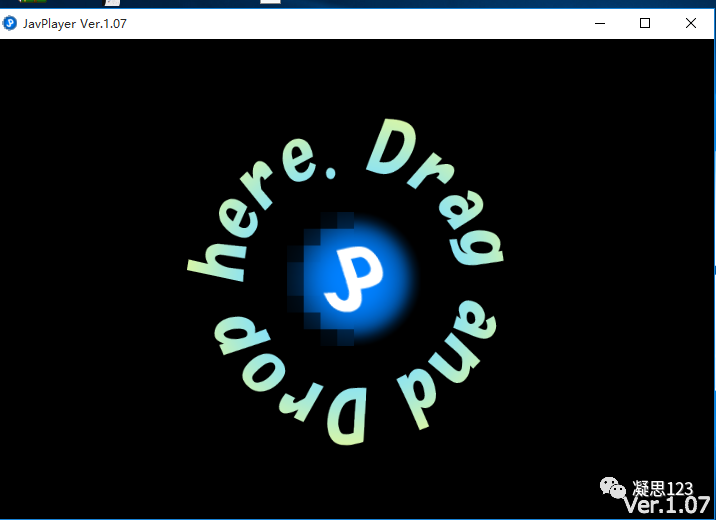This screenshot has height=520, width=716.
Task: Maximize the JavPlayer window
Action: [x=645, y=23]
